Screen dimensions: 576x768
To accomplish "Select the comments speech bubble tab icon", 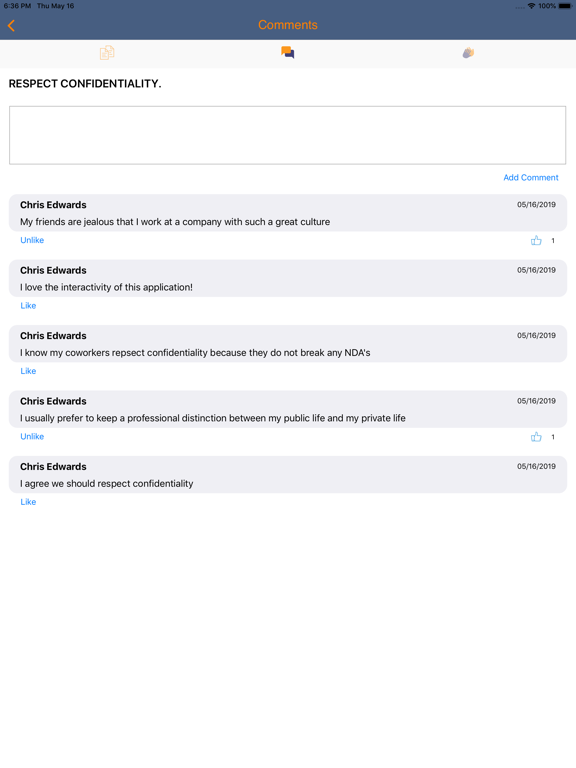I will click(x=288, y=52).
